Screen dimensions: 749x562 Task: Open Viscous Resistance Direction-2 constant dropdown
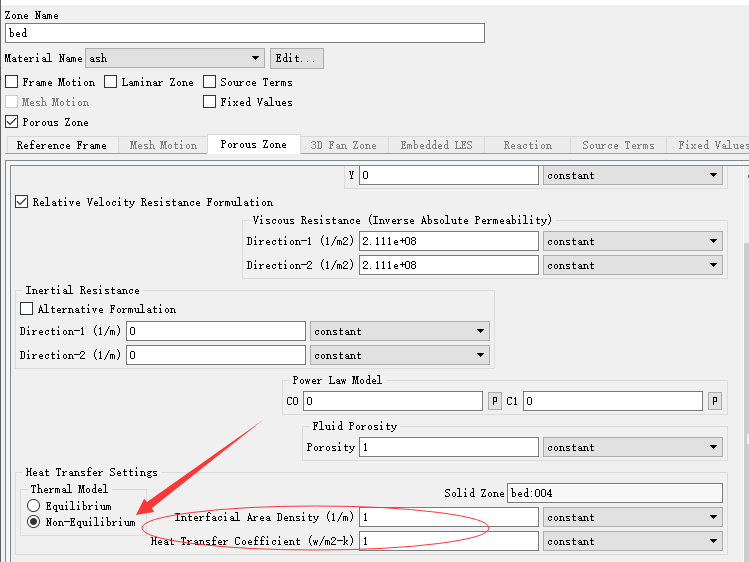(632, 265)
